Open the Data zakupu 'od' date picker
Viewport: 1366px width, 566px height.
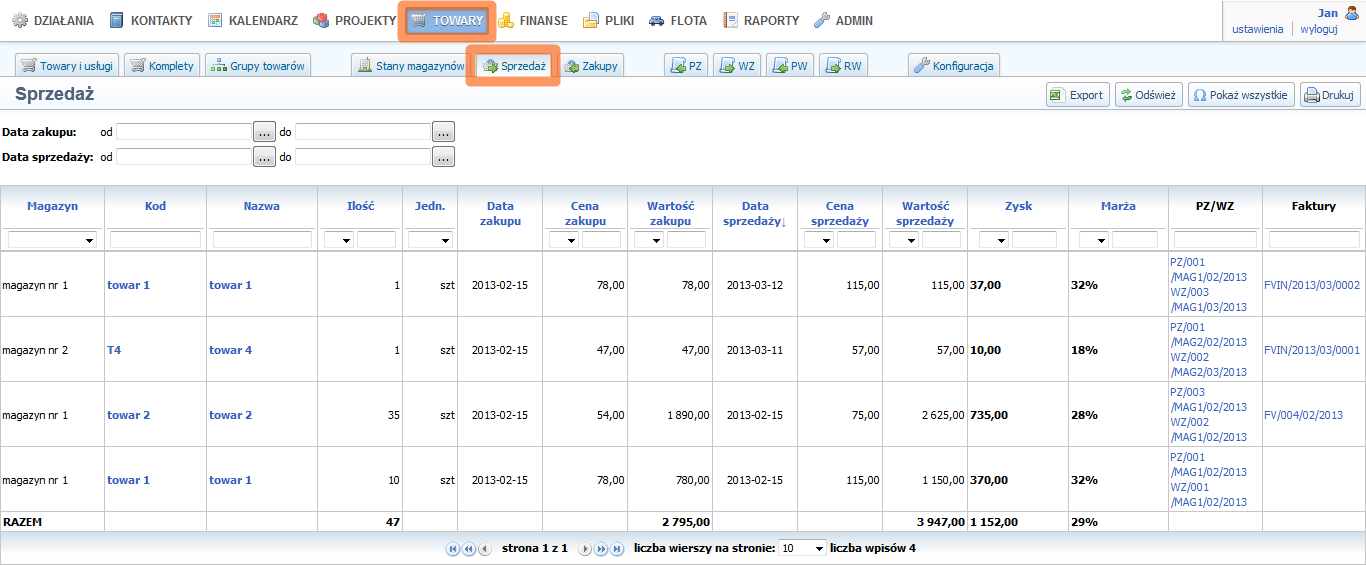coord(264,131)
